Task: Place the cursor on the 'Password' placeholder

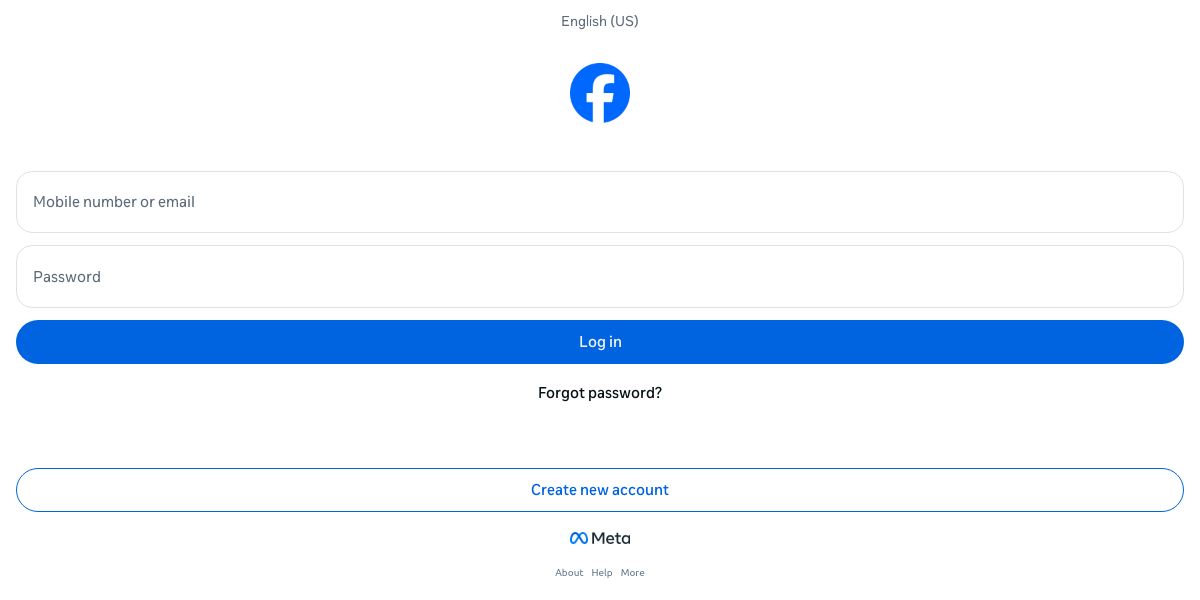Action: [x=67, y=277]
